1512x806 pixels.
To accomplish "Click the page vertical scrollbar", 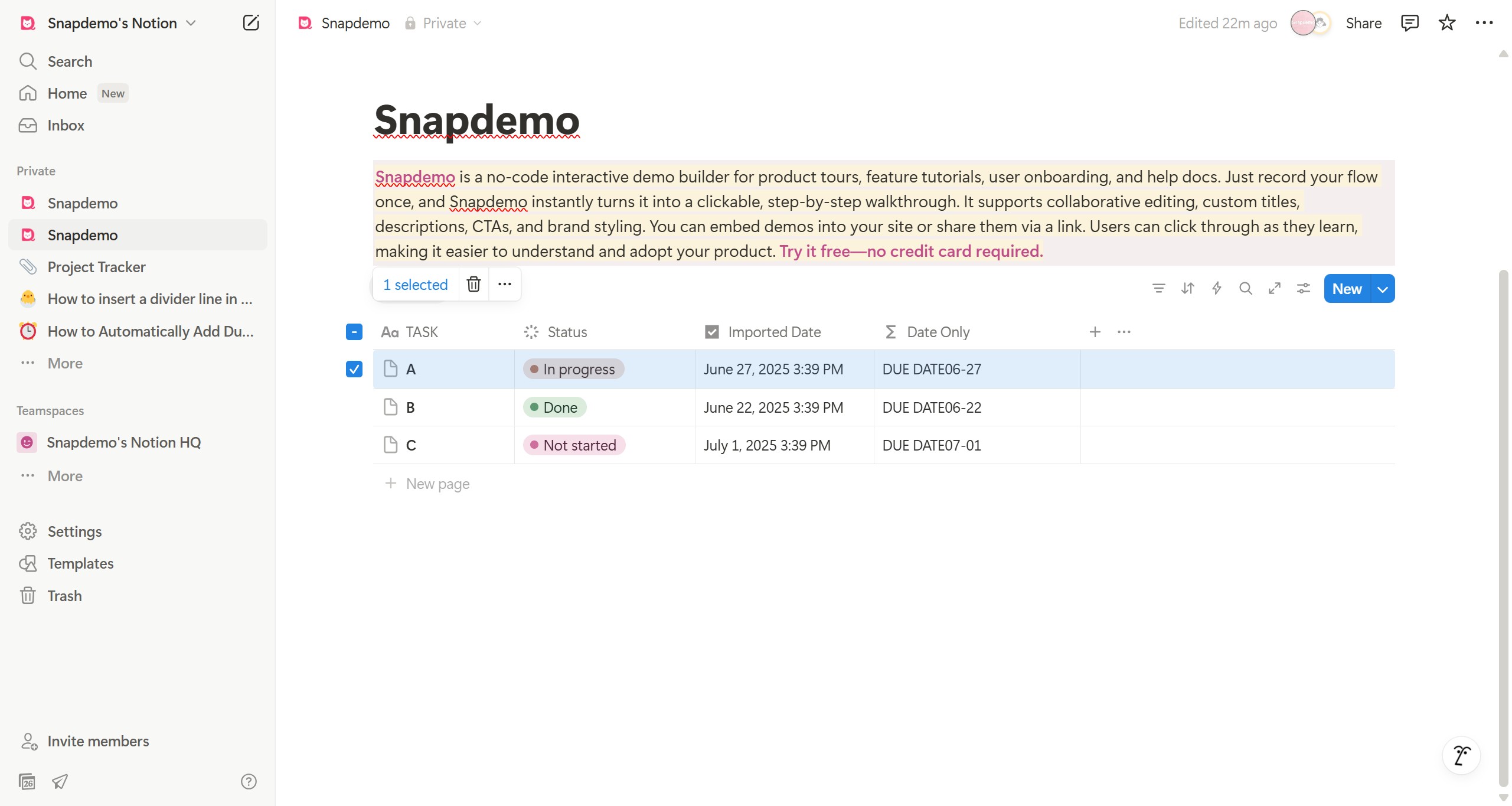I will pos(1504,528).
